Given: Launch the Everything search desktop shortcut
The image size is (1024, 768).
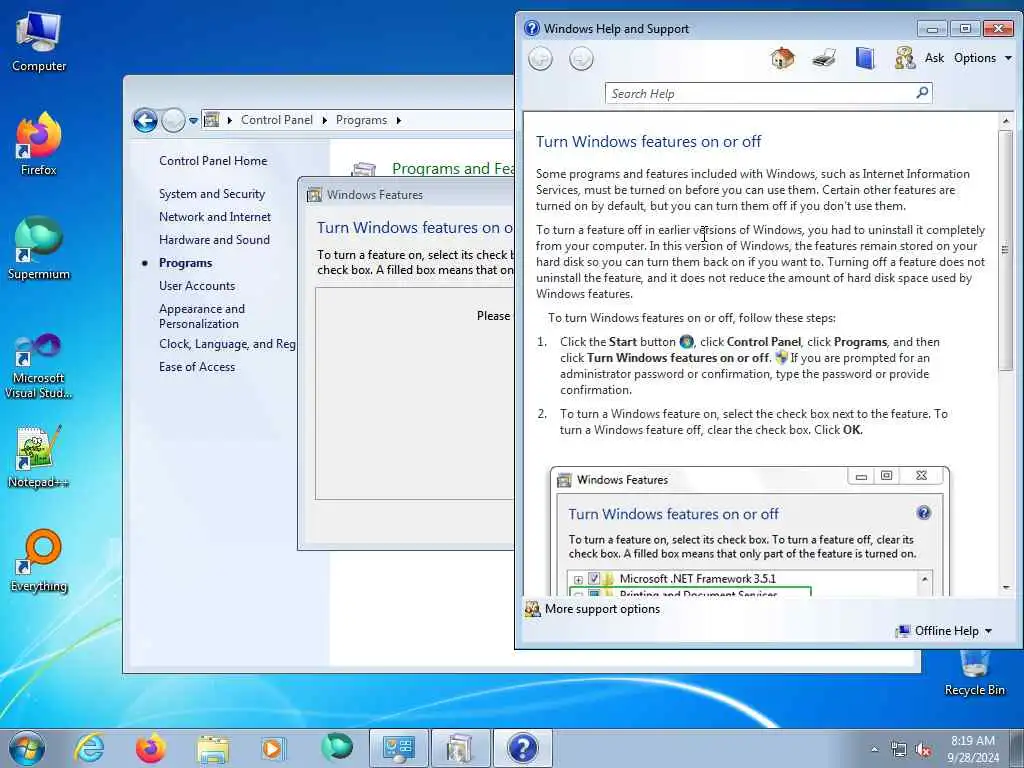Looking at the screenshot, I should tap(39, 560).
